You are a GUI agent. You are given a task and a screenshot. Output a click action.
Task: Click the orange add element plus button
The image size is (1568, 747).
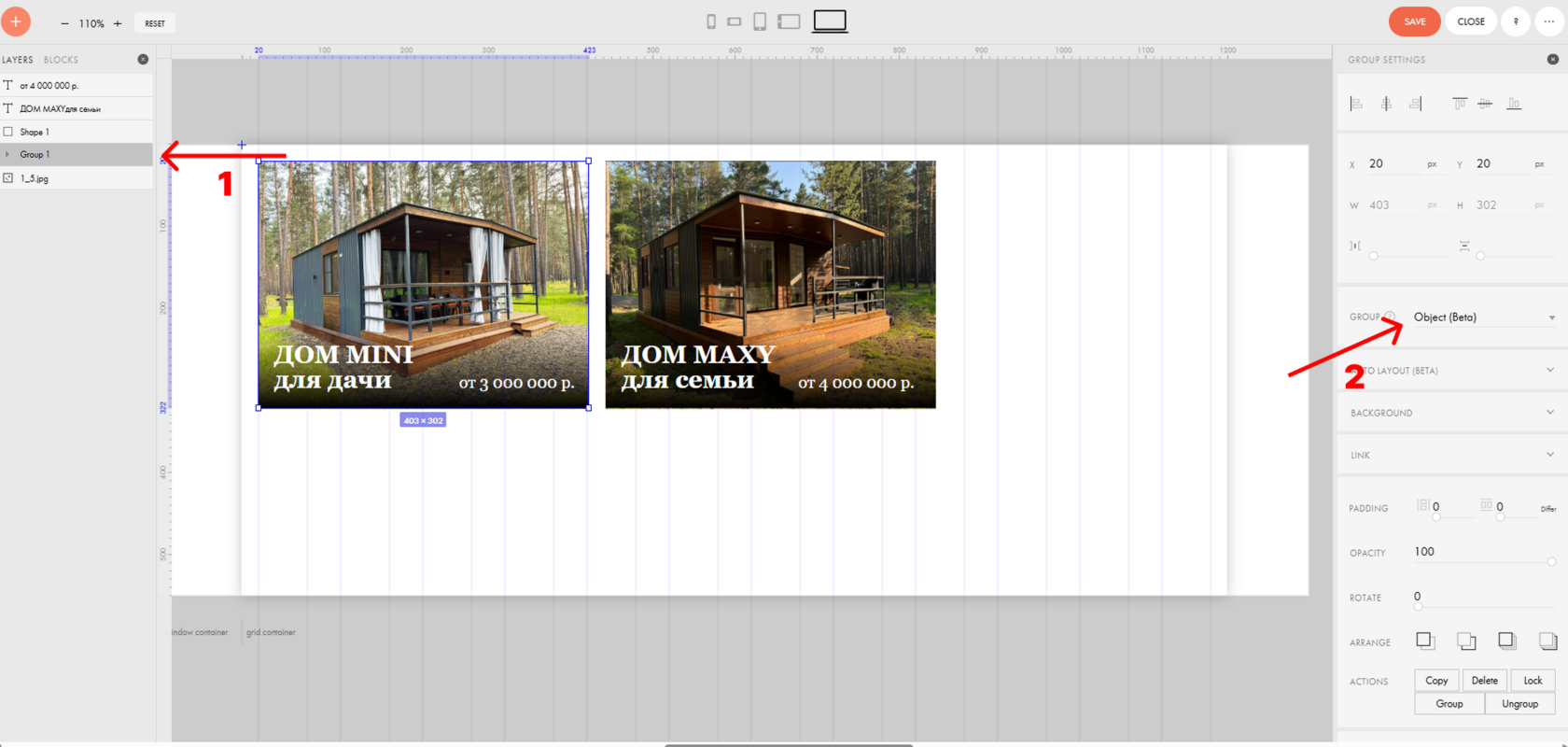pos(16,21)
